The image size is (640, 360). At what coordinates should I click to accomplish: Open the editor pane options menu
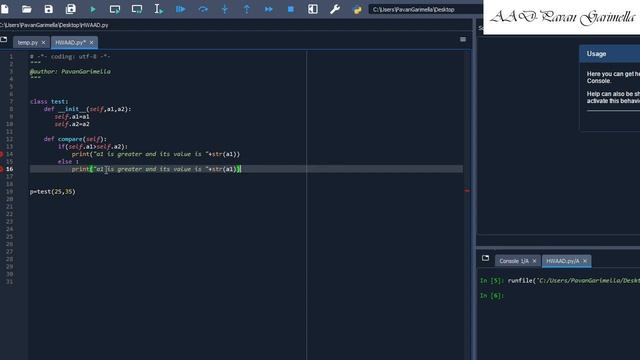click(x=463, y=39)
